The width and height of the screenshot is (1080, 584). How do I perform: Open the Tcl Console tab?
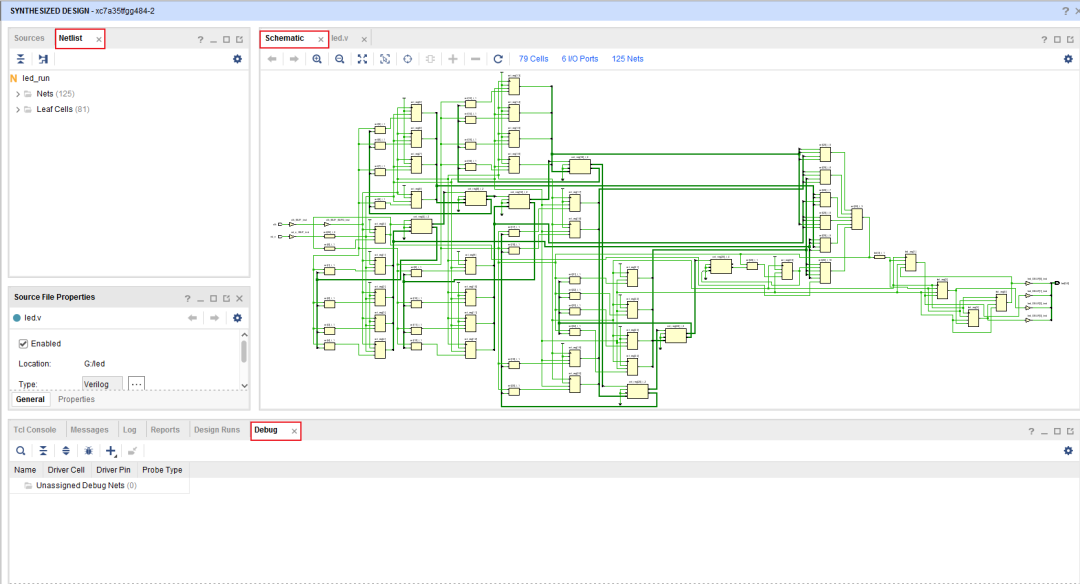(x=34, y=430)
